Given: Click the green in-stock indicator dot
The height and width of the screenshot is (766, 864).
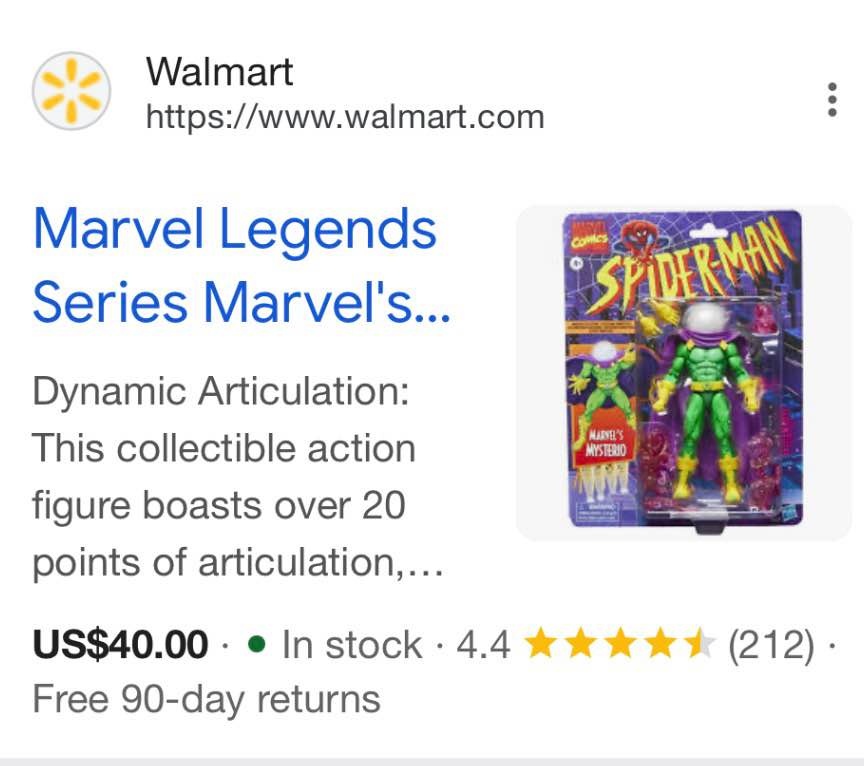Looking at the screenshot, I should (257, 644).
